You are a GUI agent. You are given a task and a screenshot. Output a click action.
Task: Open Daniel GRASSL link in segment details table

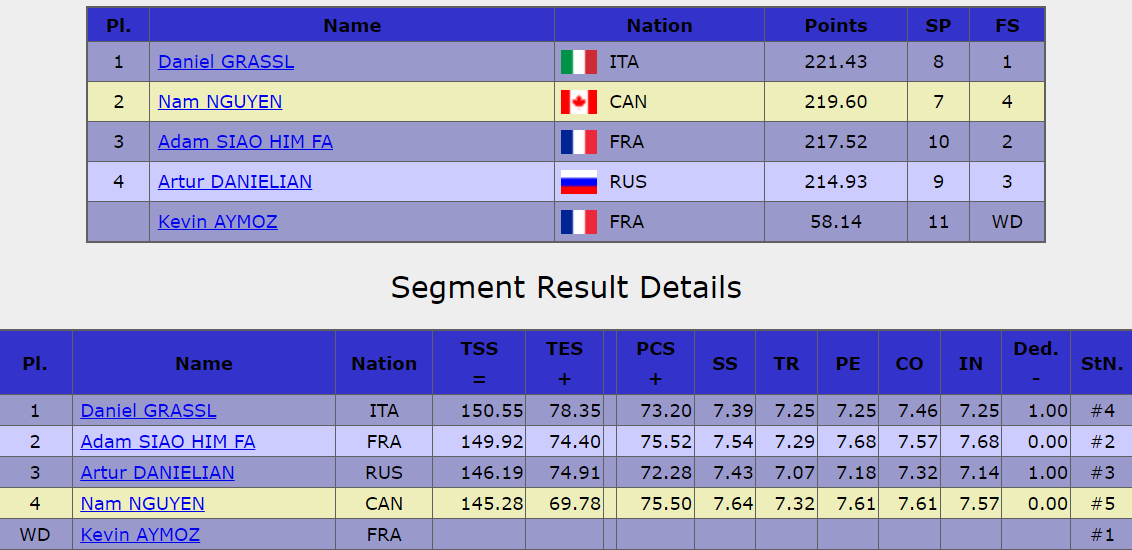[148, 411]
